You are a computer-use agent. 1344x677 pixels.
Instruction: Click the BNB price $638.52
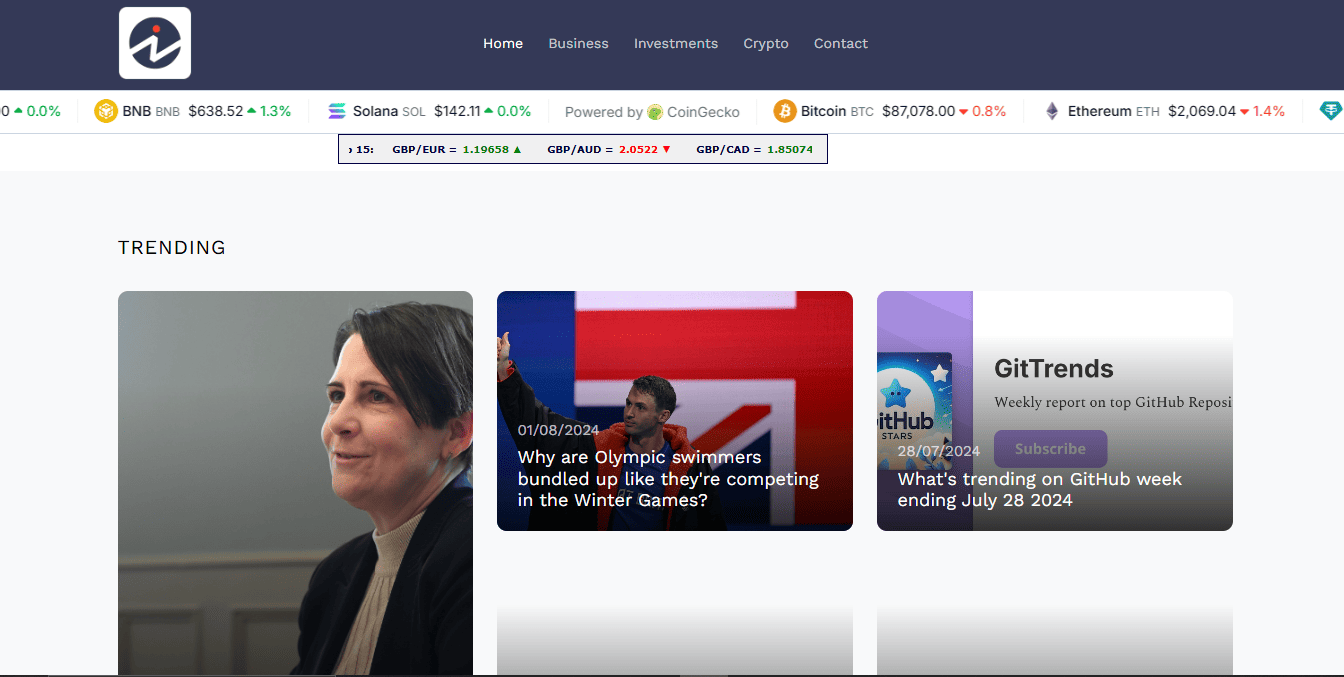[215, 111]
